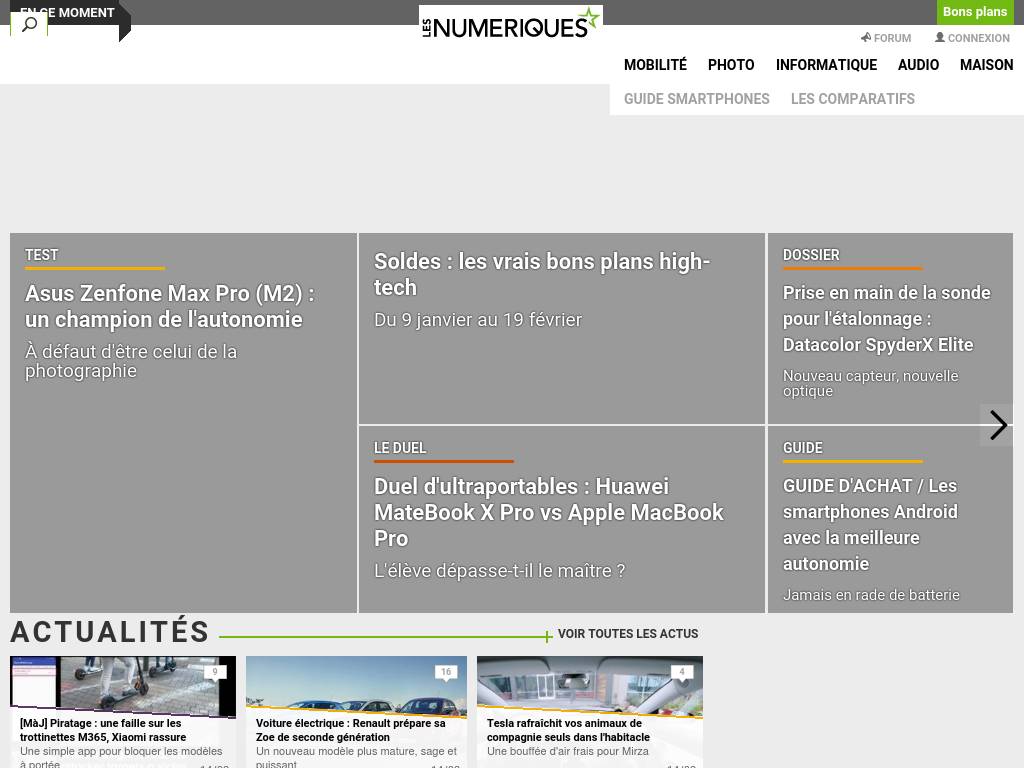
Task: Open Asus Zenfone Max Pro M2 test
Action: coord(169,306)
